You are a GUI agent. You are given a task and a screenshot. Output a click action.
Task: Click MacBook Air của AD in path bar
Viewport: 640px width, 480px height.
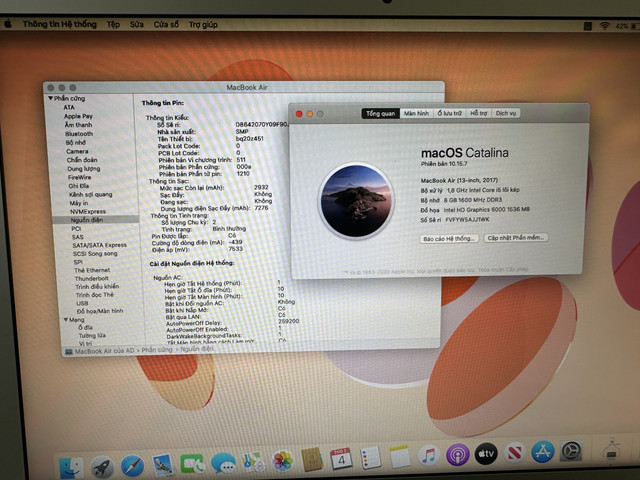coord(104,351)
